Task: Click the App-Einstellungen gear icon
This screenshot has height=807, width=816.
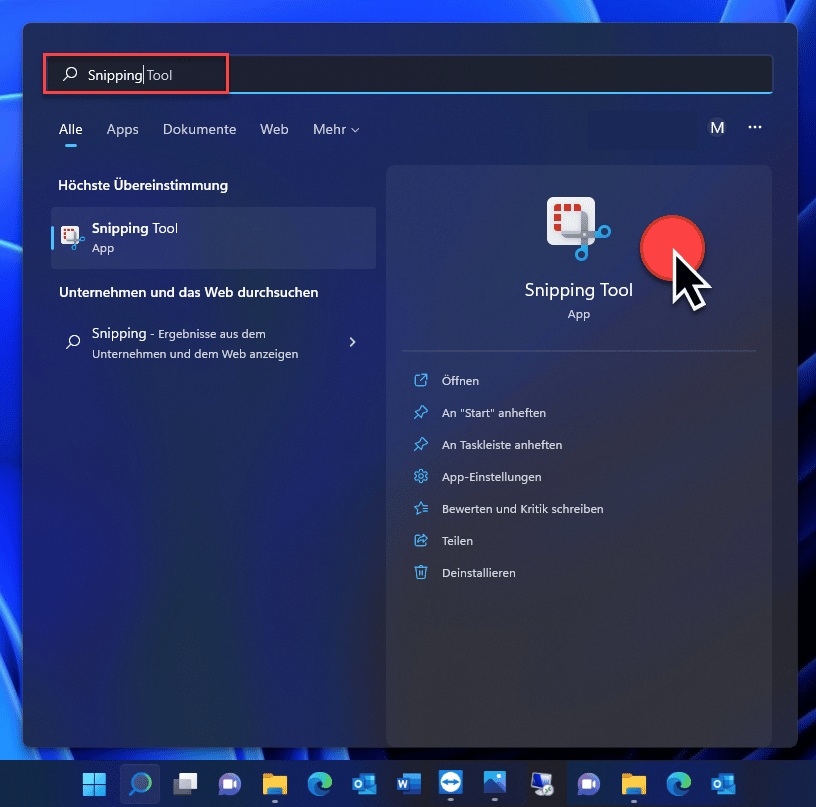Action: tap(421, 476)
